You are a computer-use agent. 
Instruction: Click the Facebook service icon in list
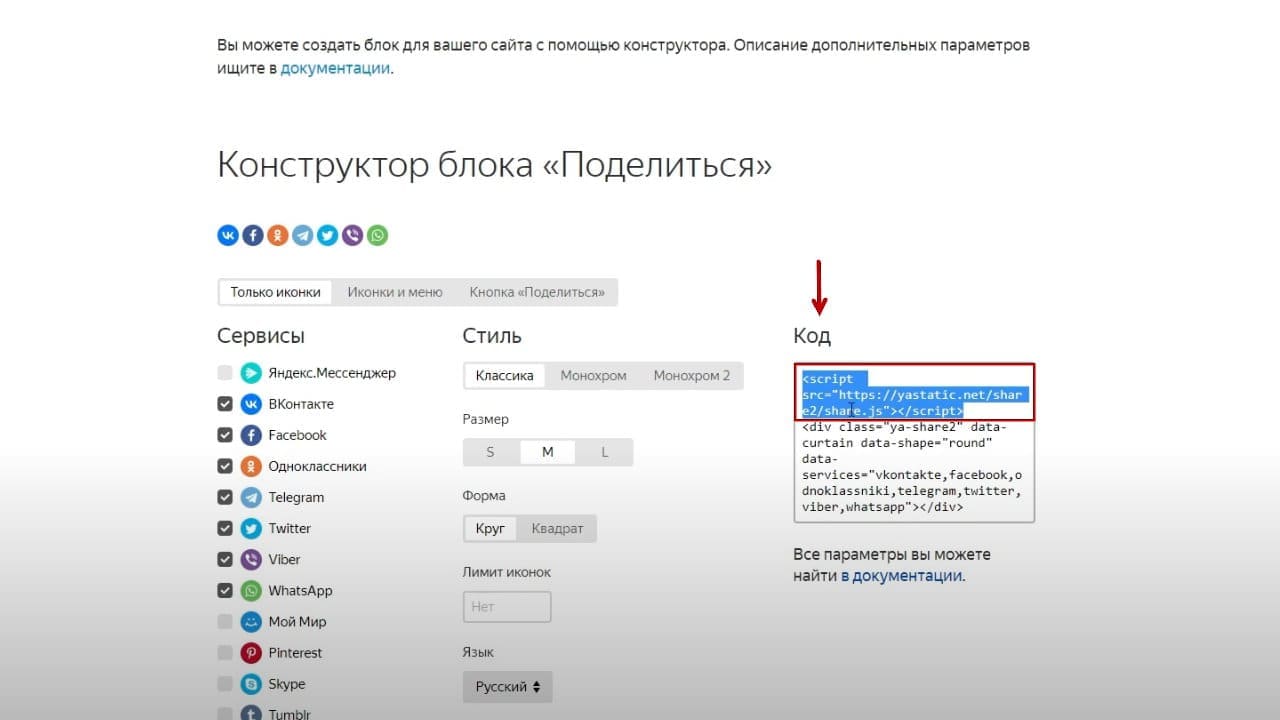pyautogui.click(x=251, y=435)
